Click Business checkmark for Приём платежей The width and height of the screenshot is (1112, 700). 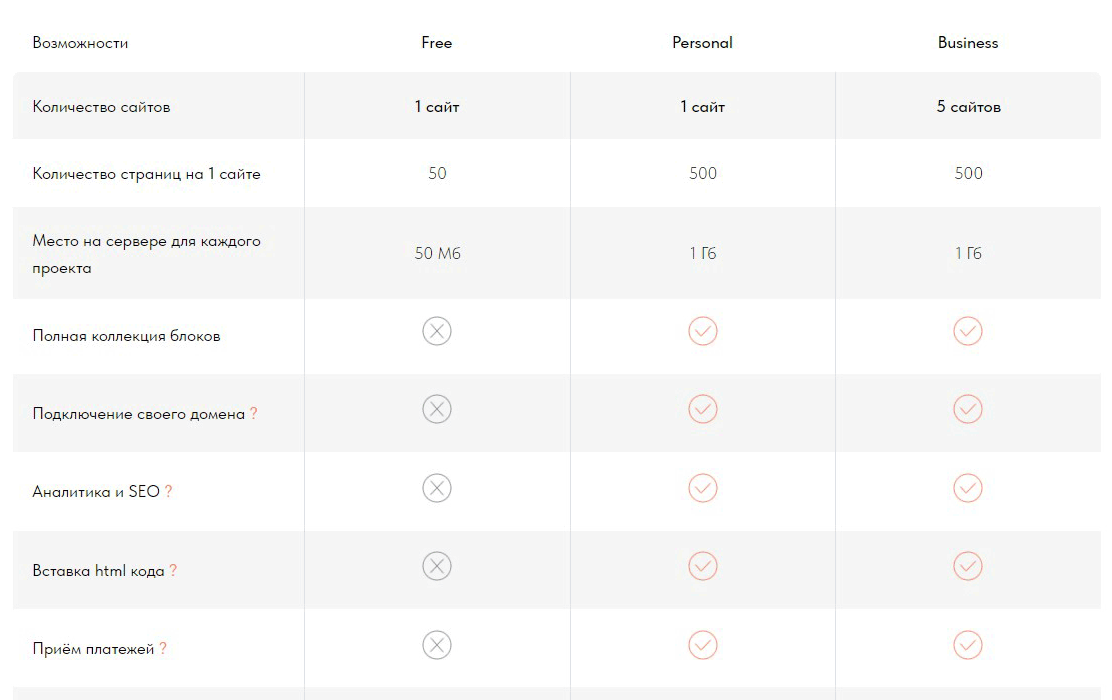click(x=968, y=645)
